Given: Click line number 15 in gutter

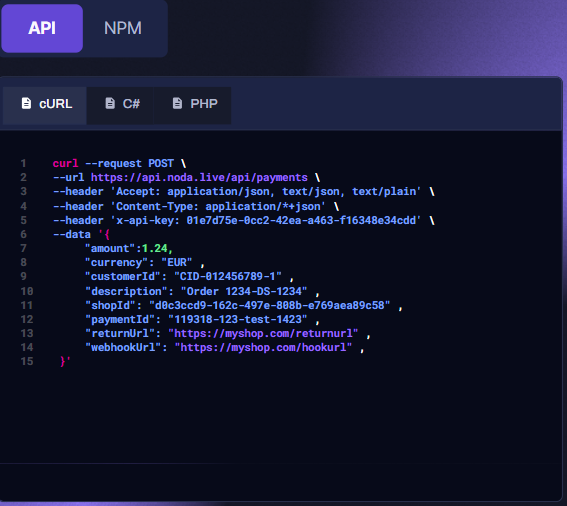Looking at the screenshot, I should (x=27, y=361).
